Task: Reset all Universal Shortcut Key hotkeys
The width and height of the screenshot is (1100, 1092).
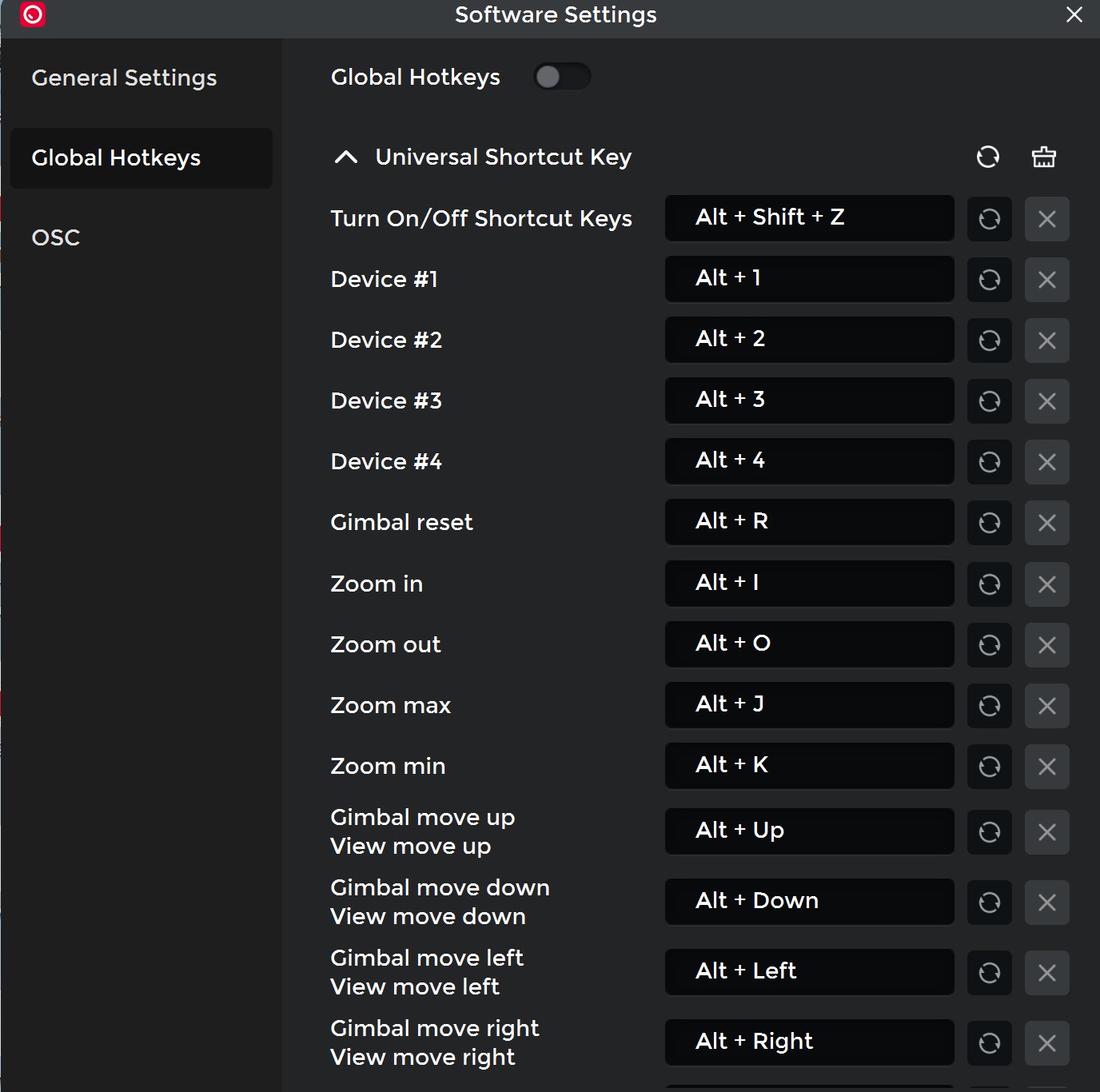Action: pyautogui.click(x=988, y=157)
